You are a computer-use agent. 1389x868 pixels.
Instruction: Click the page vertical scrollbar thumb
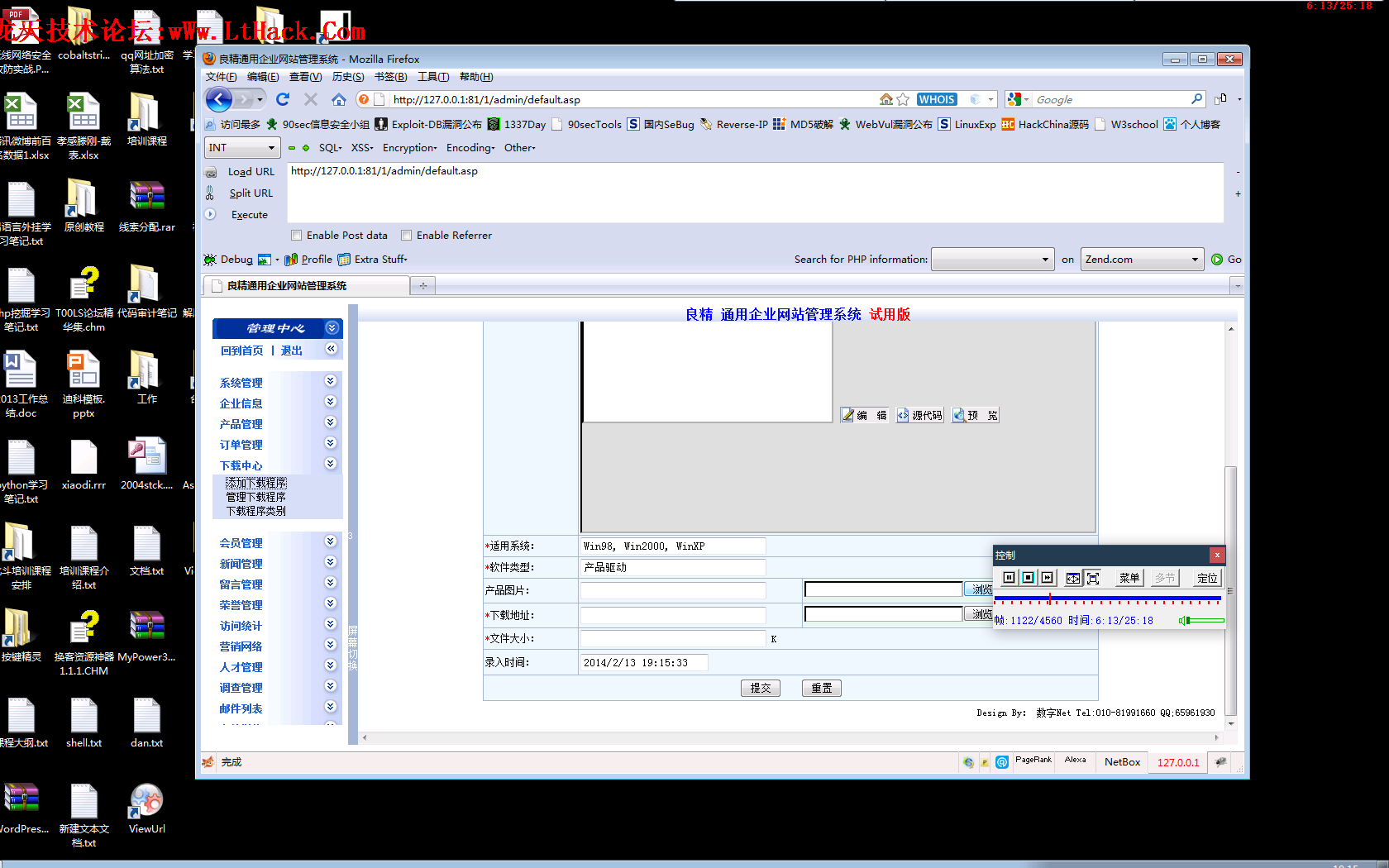tap(1231, 589)
